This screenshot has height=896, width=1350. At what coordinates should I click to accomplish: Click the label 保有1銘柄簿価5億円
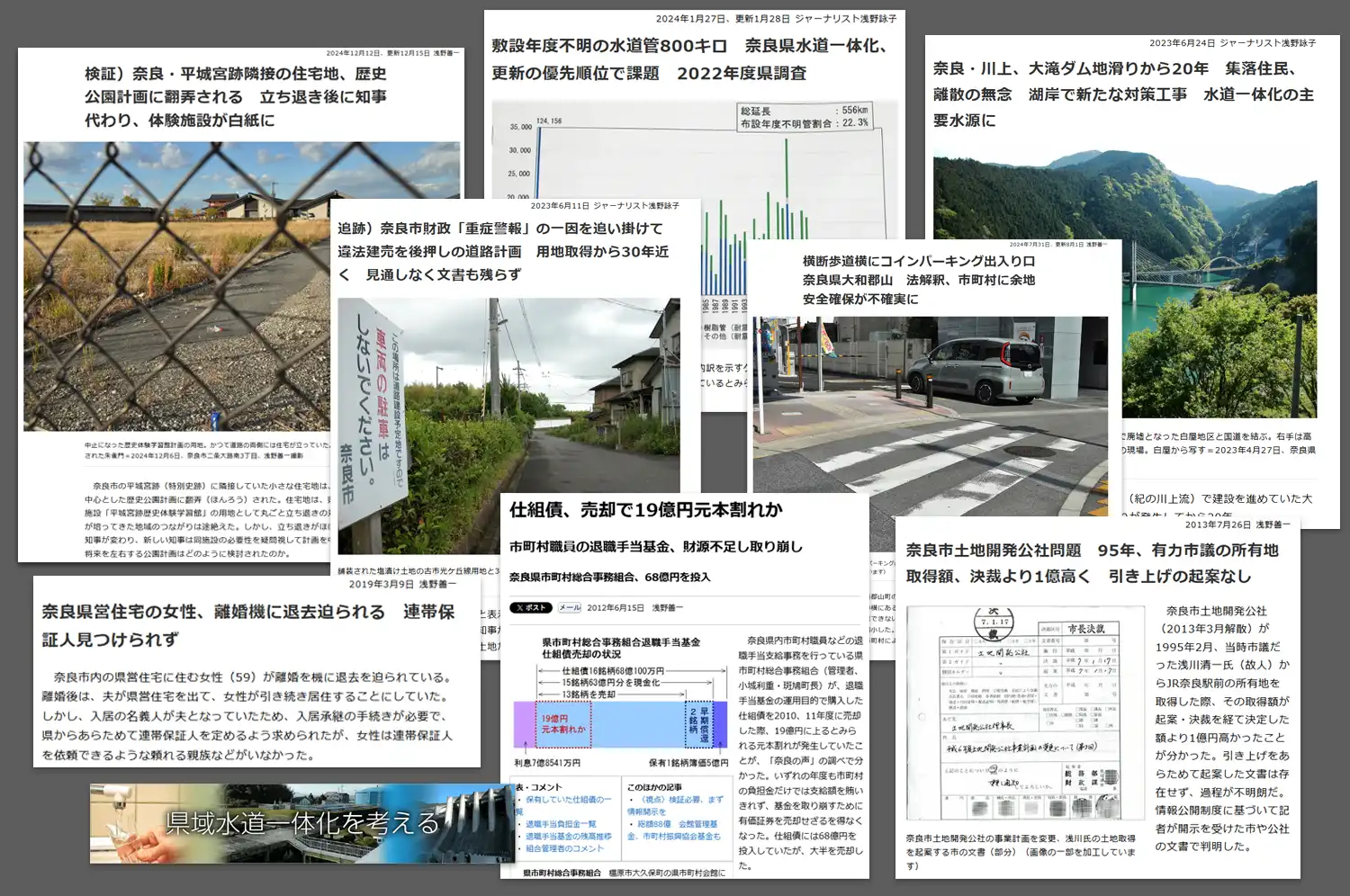pos(688,763)
